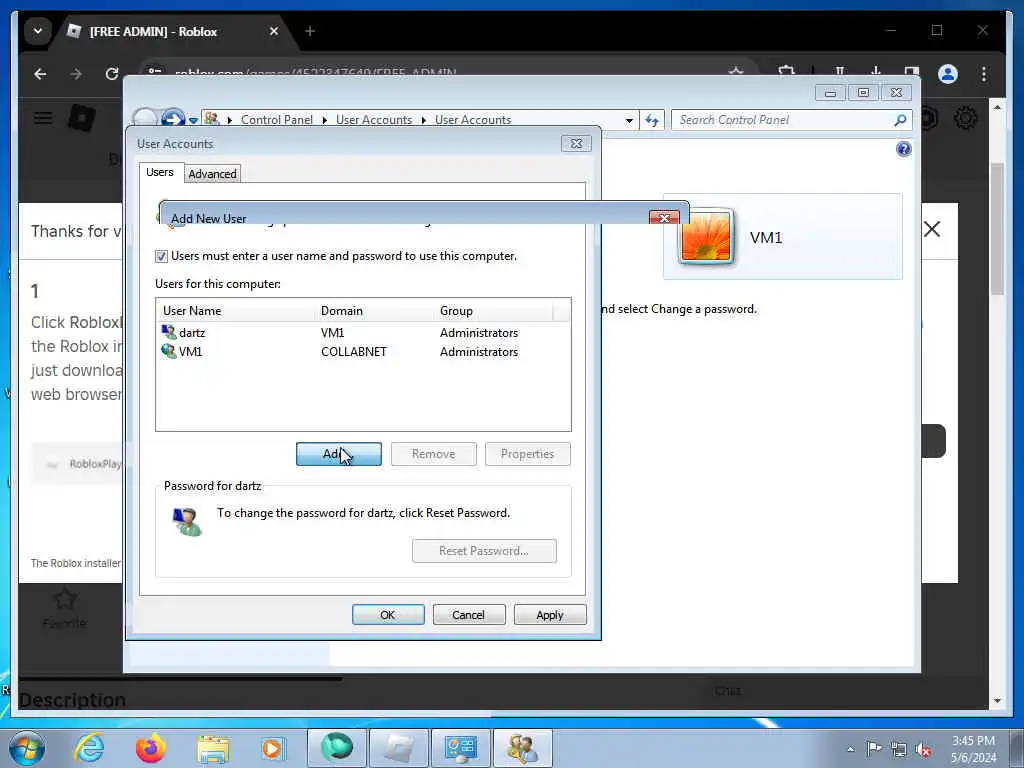Switch to the Roblox taskbar window
1024x768 pixels.
pos(399,748)
